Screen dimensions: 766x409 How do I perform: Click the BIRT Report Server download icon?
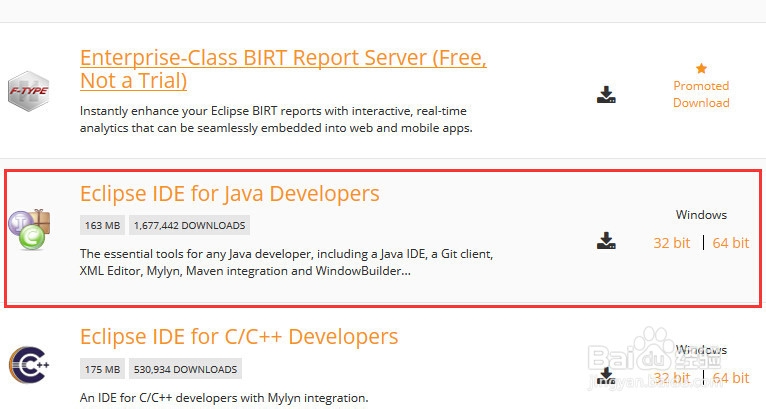(x=606, y=95)
